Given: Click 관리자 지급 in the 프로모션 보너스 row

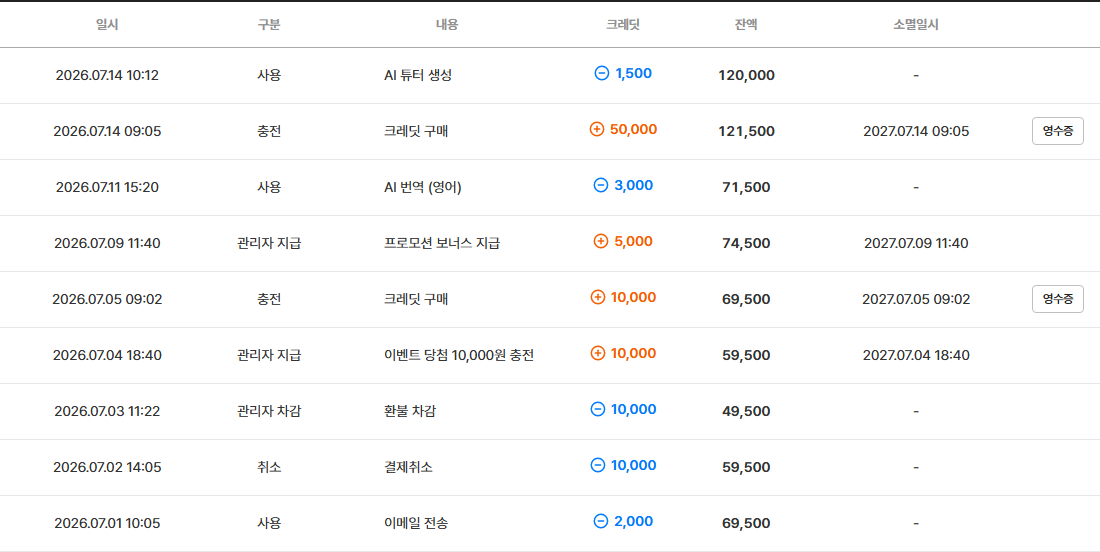Looking at the screenshot, I should [x=269, y=243].
